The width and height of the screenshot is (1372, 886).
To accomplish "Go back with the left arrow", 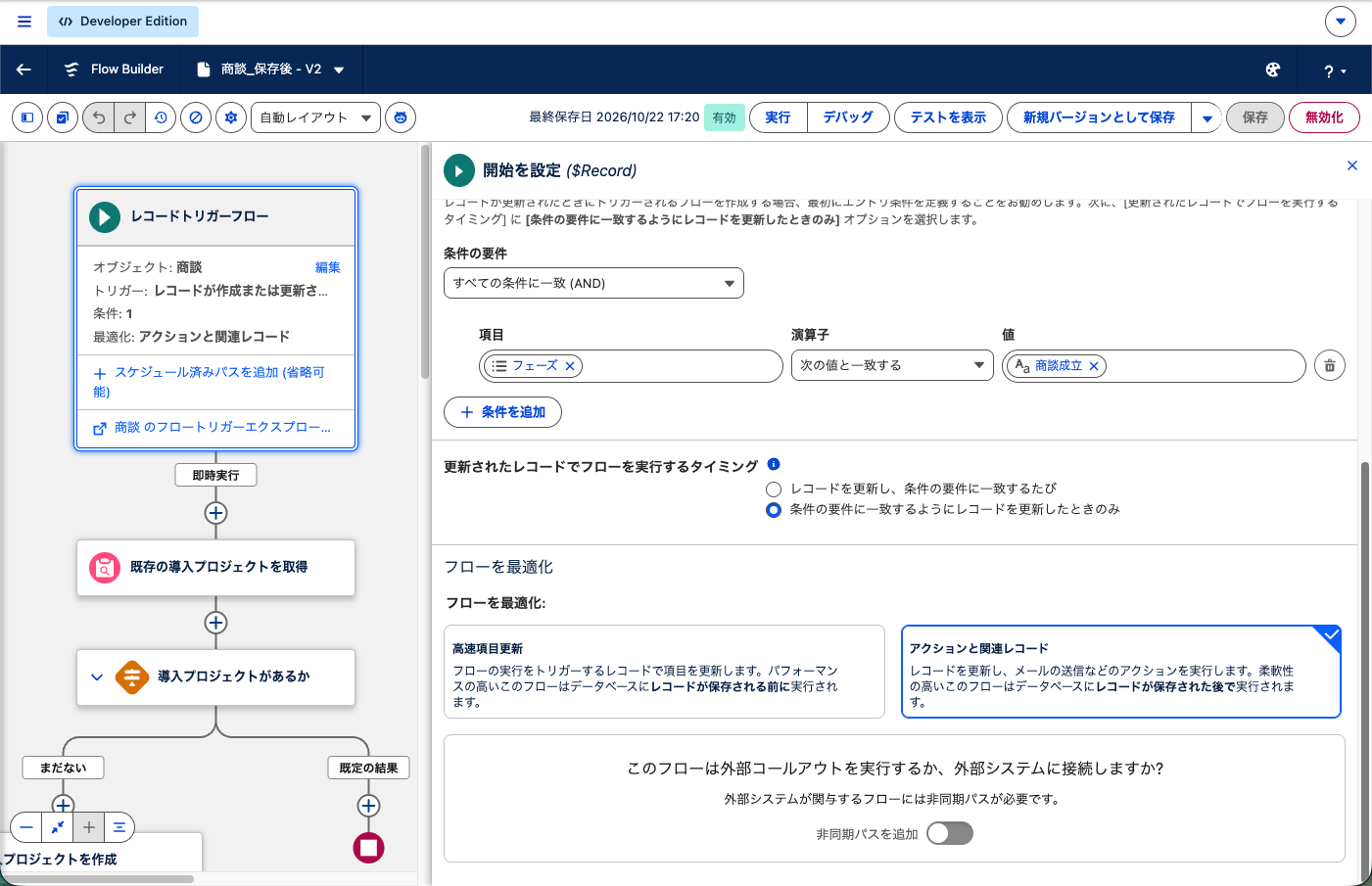I will pyautogui.click(x=24, y=70).
